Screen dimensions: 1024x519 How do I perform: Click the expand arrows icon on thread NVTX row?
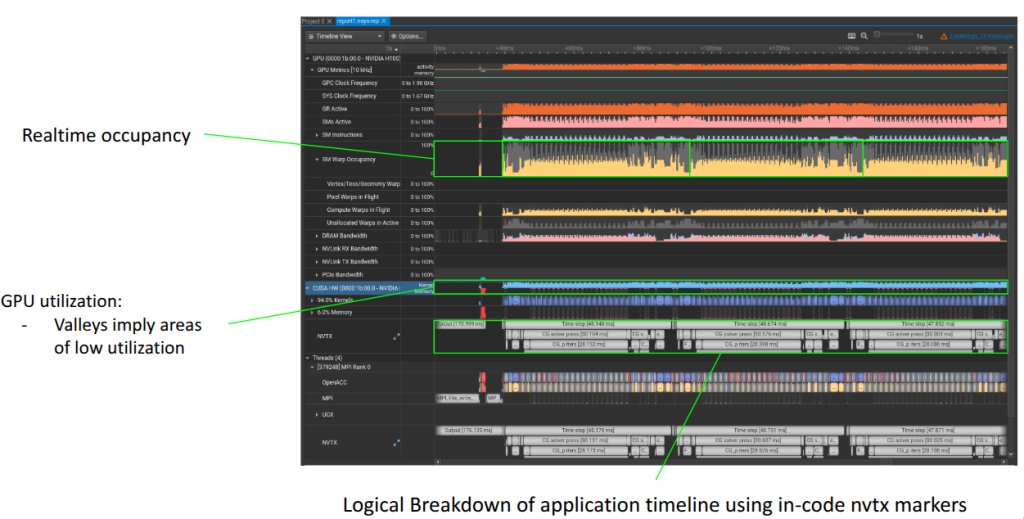pos(396,443)
